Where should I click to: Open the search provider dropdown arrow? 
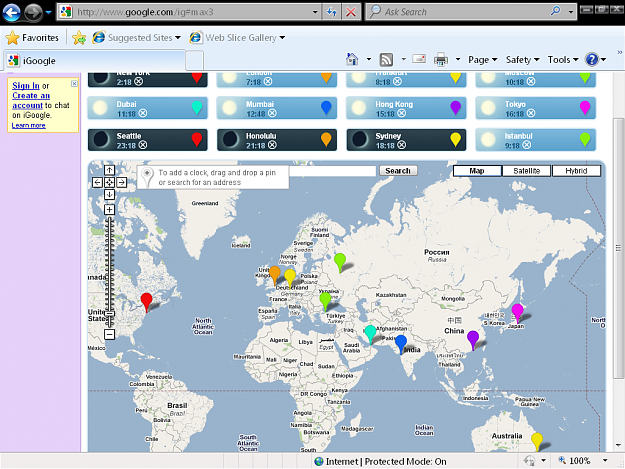(571, 12)
